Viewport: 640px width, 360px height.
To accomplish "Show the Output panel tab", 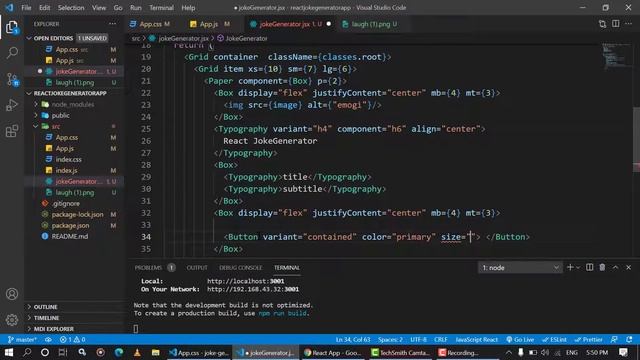I will [197, 267].
